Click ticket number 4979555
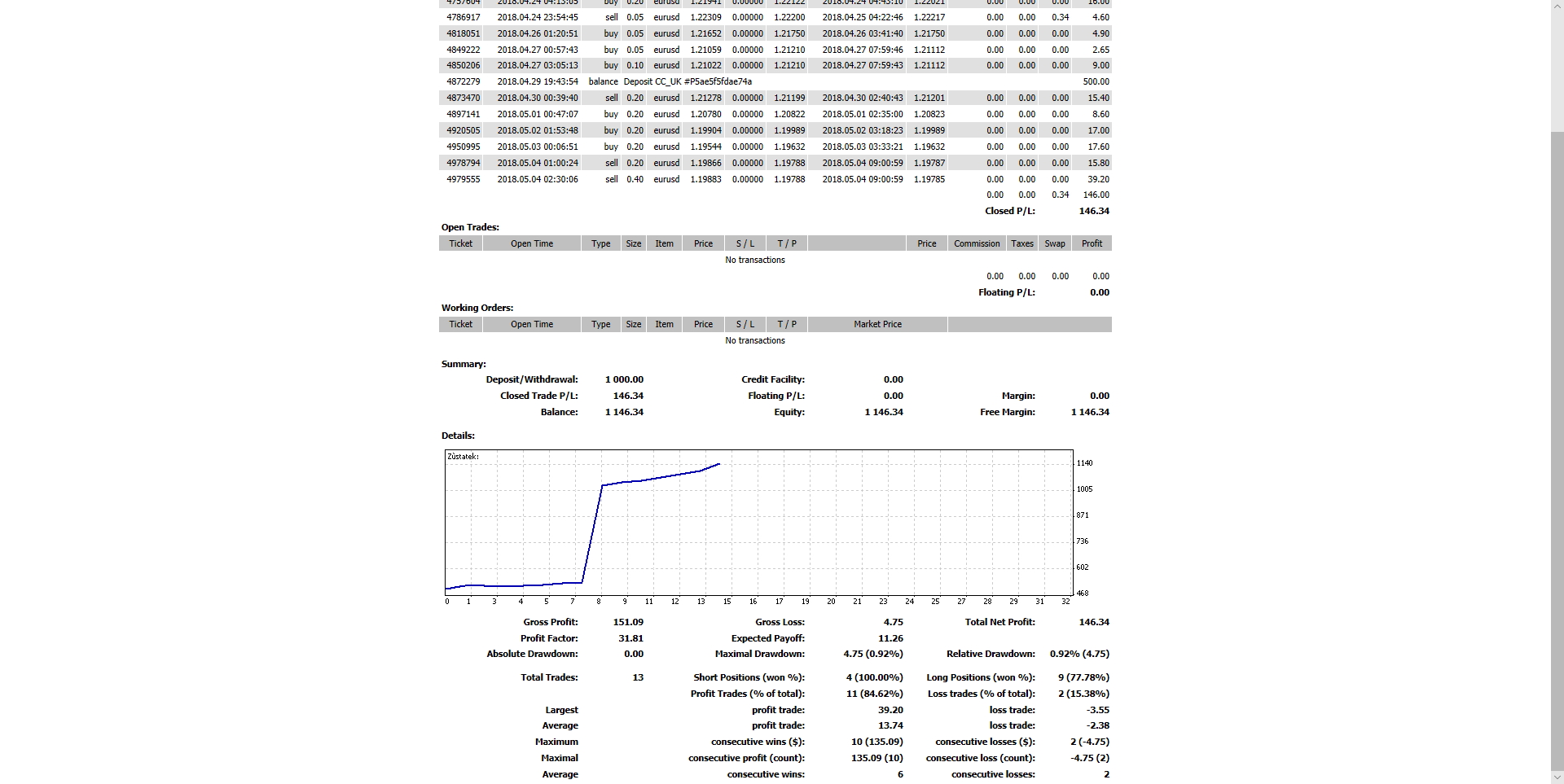The image size is (1564, 784). click(x=463, y=179)
